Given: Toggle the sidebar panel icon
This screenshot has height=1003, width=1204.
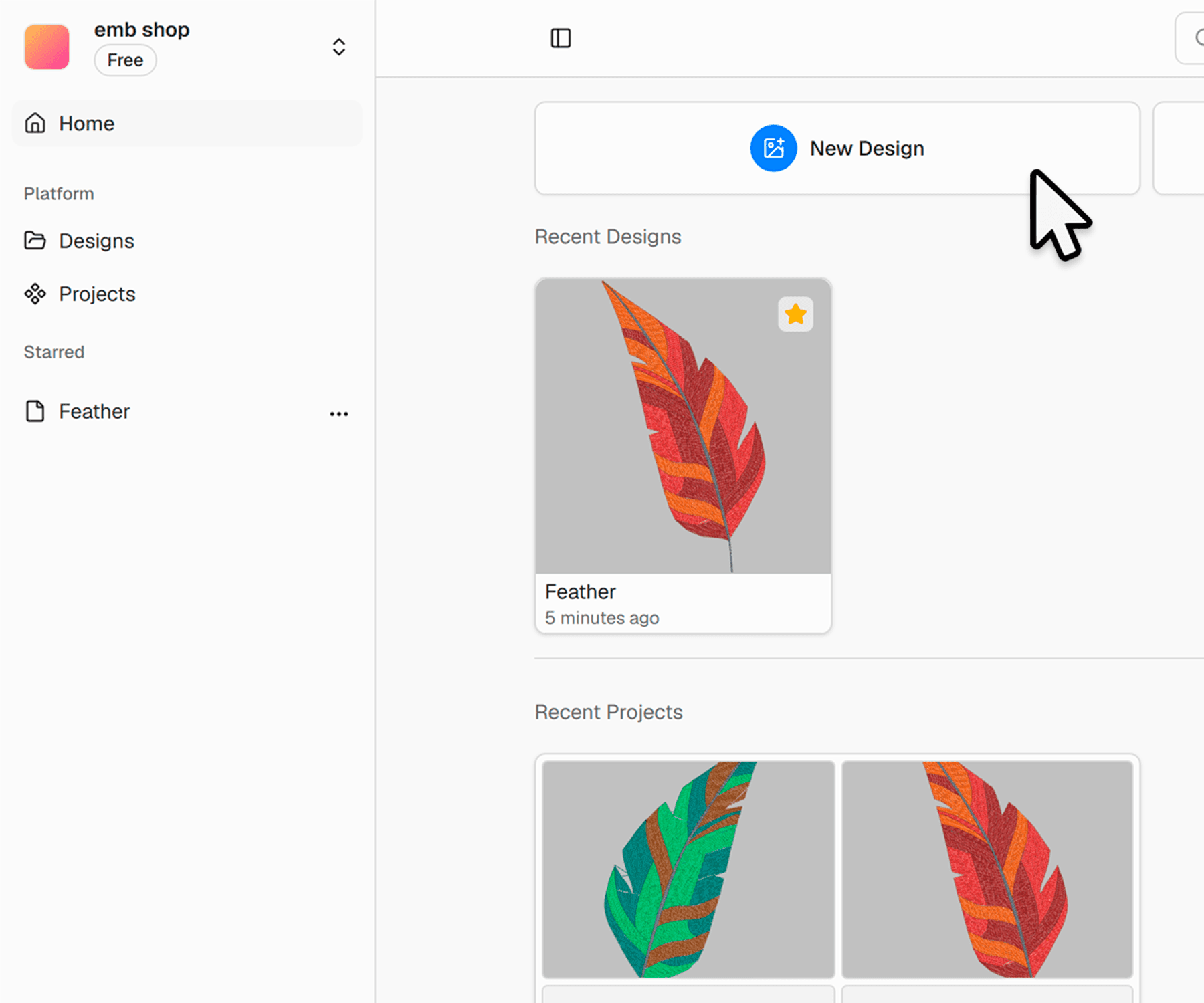Looking at the screenshot, I should pos(561,38).
